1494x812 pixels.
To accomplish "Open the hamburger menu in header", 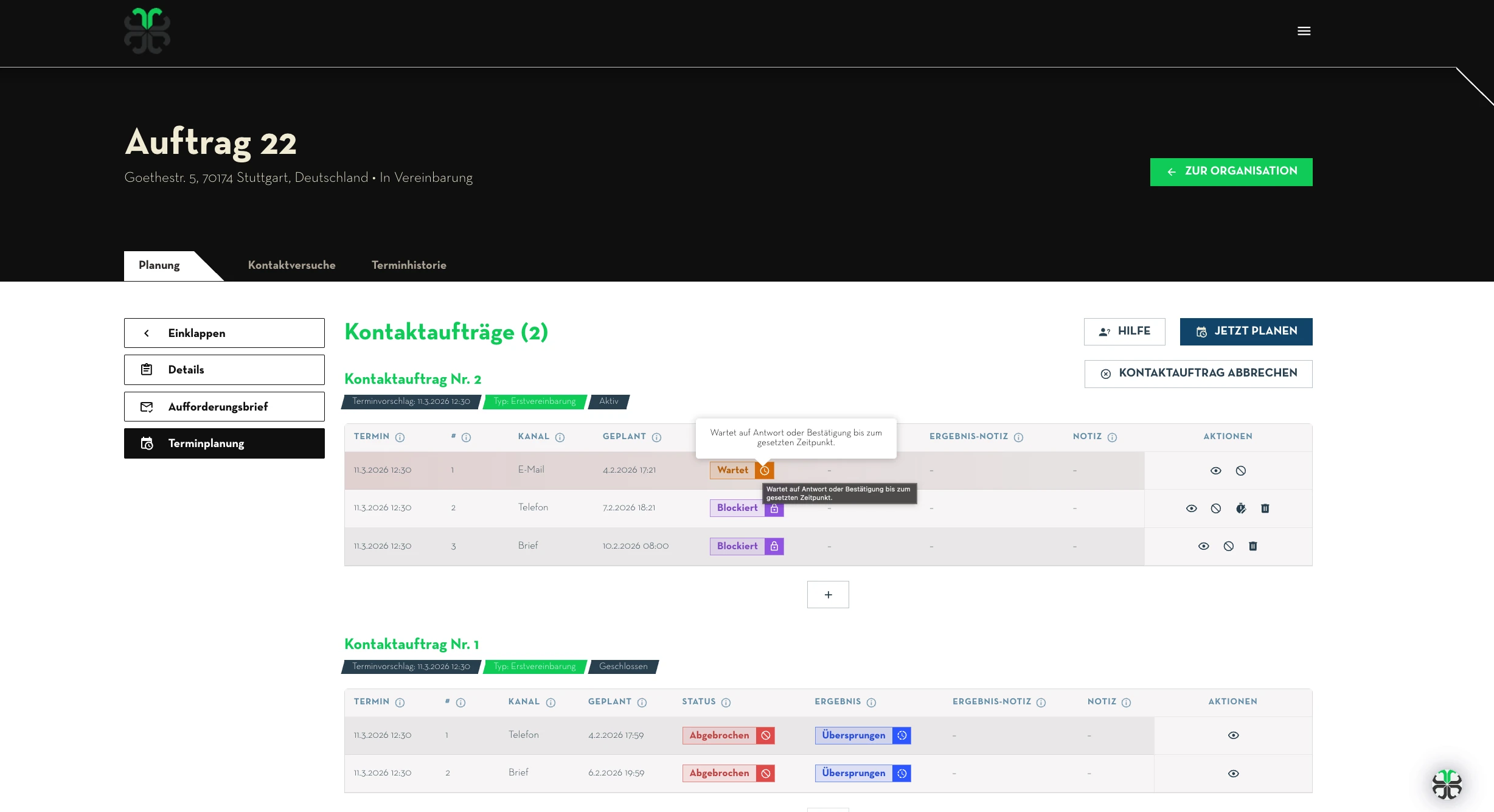I will tap(1304, 31).
